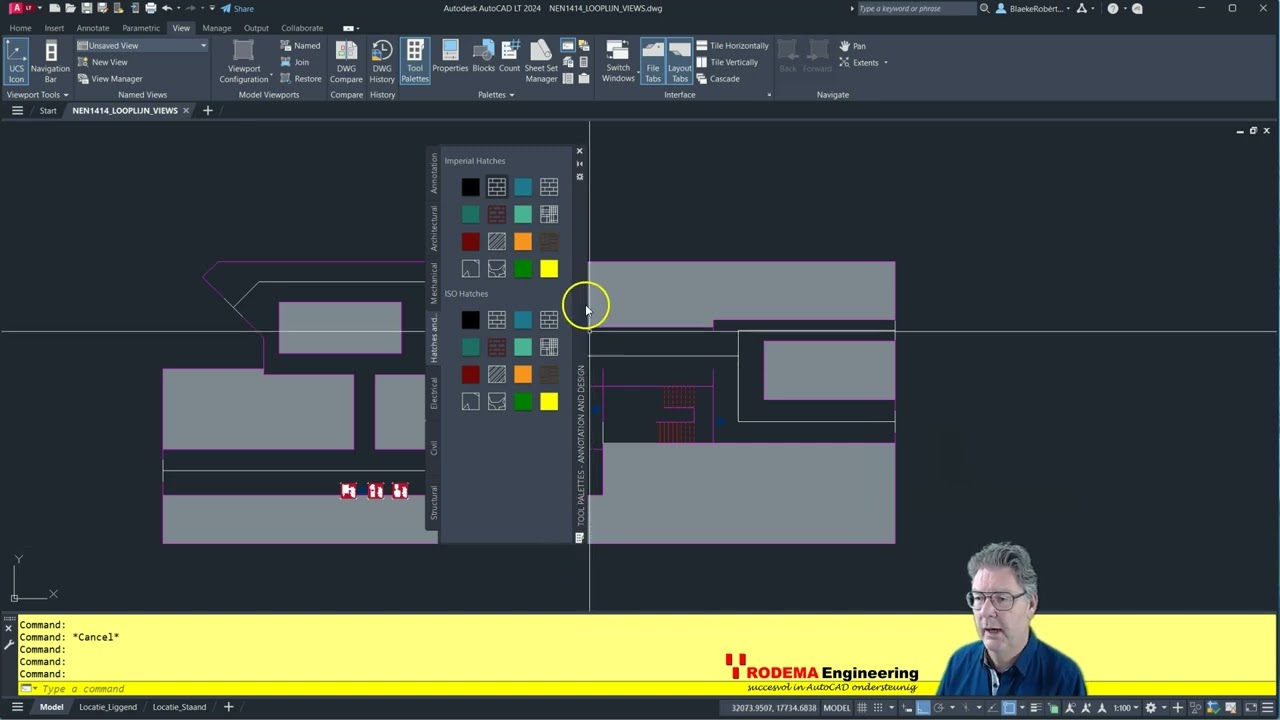The height and width of the screenshot is (720, 1280).
Task: Toggle snap mode in status bar
Action: click(x=877, y=708)
